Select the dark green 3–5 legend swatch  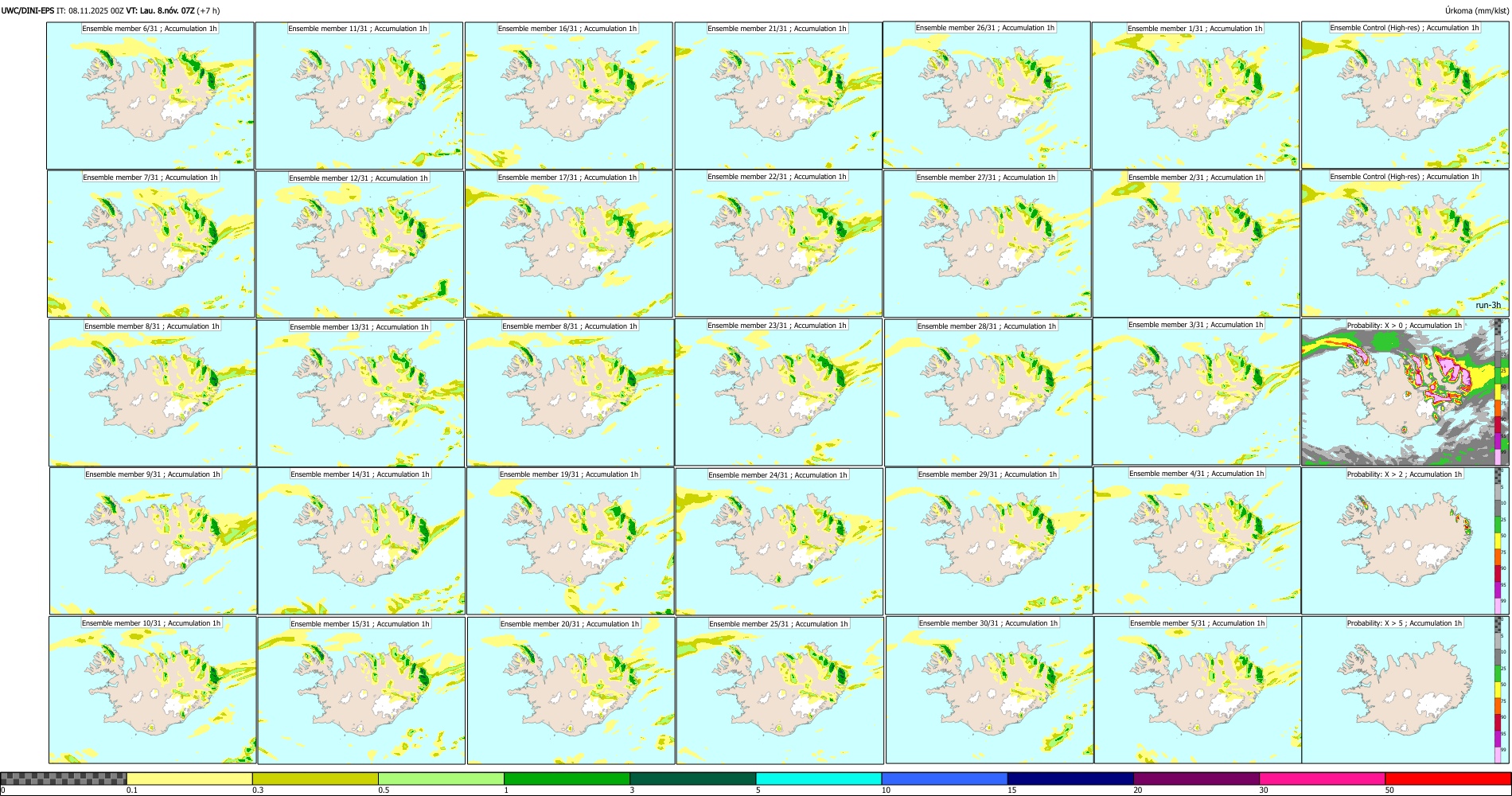tap(693, 778)
